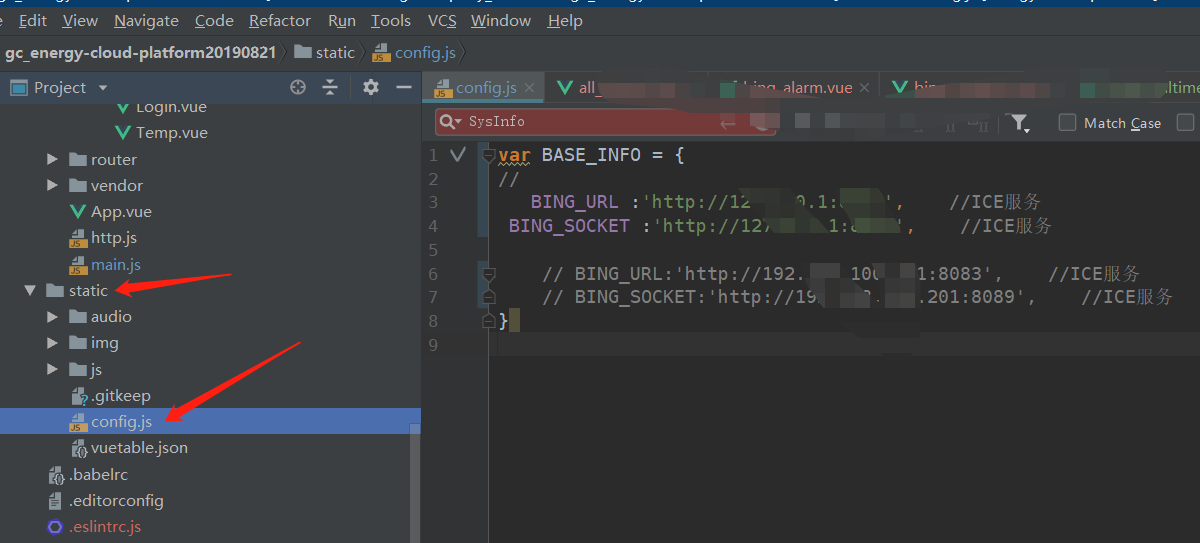Open the Refactor menu
Viewport: 1200px width, 543px height.
coord(280,20)
